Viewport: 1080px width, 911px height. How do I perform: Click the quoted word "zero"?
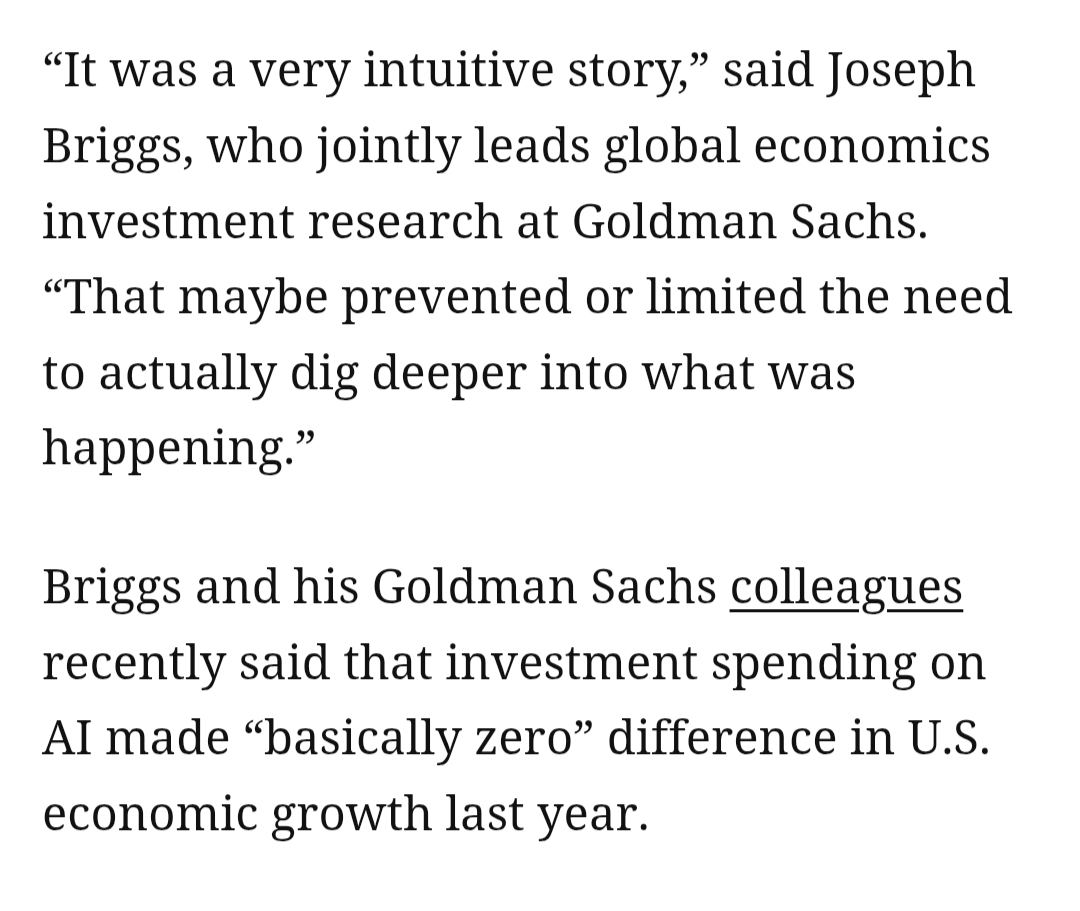click(530, 739)
